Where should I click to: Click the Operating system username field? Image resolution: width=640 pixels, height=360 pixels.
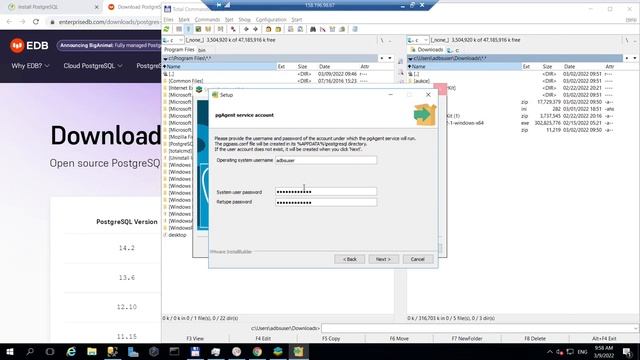click(x=326, y=160)
